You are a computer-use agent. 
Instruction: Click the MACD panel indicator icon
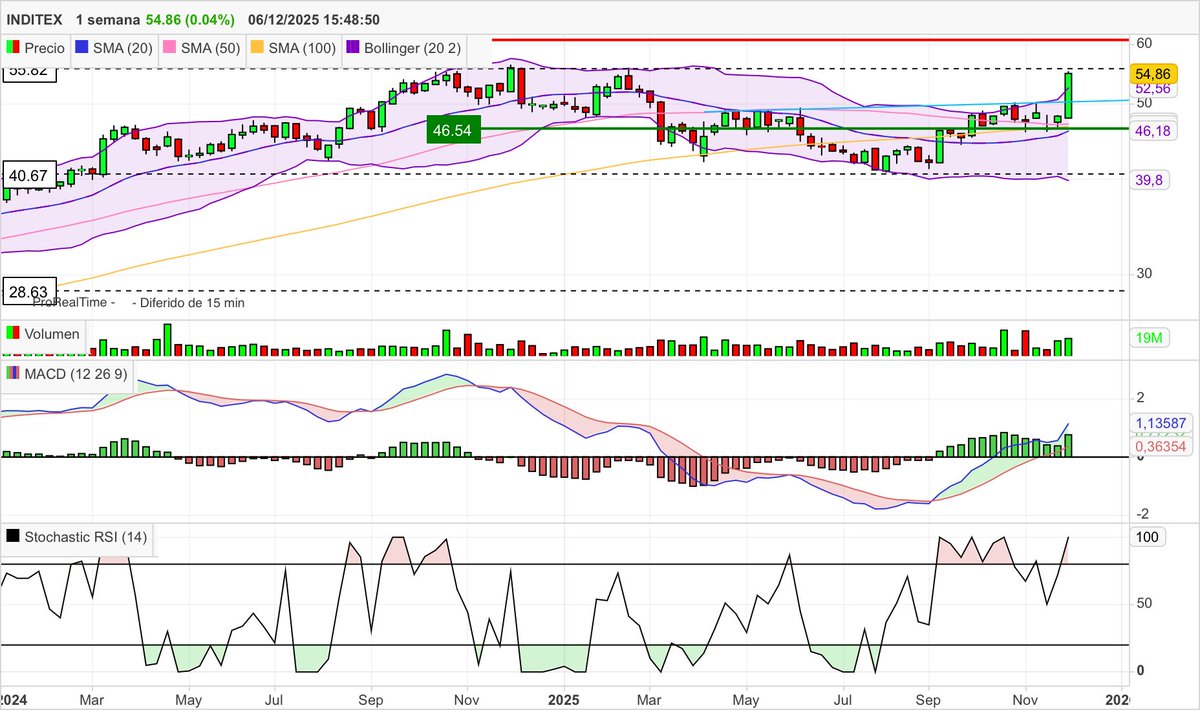point(12,374)
